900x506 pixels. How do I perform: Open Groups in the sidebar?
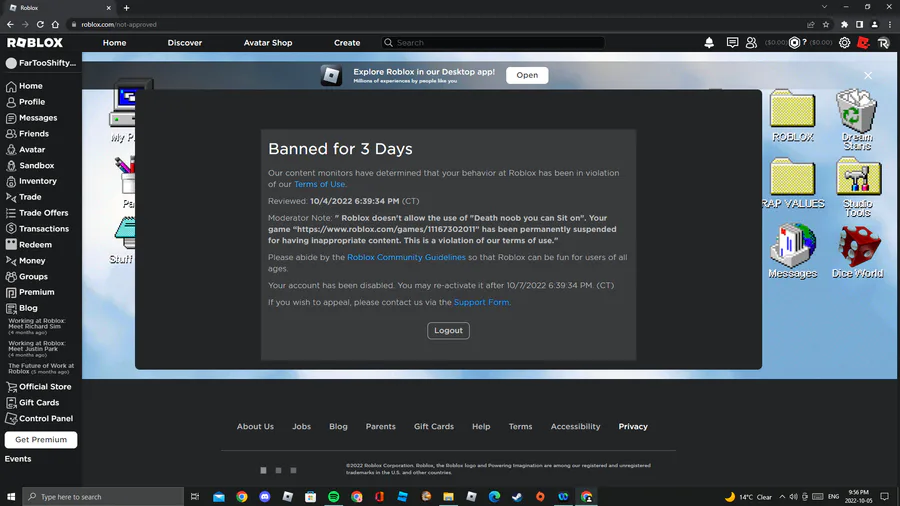point(26,277)
